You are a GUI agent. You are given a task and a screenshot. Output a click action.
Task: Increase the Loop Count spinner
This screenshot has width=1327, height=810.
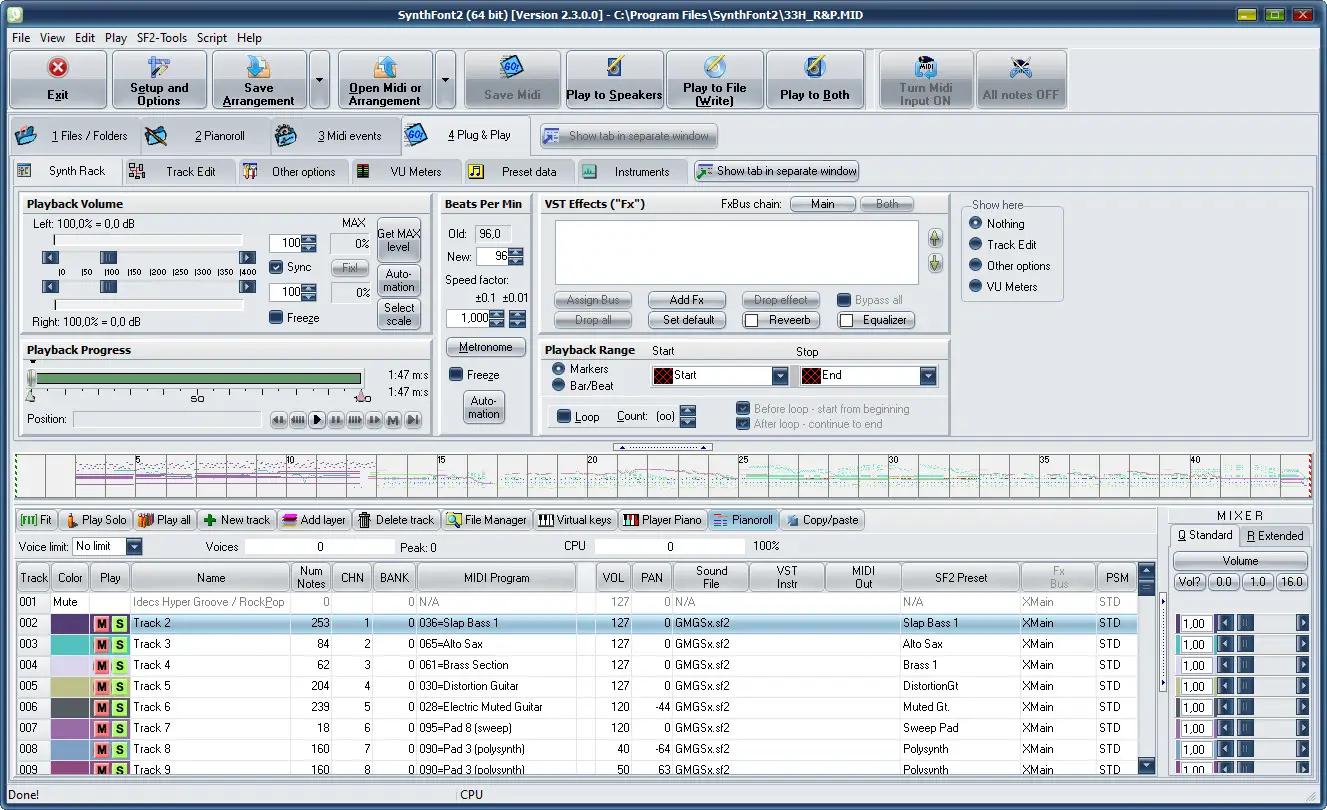click(x=687, y=411)
